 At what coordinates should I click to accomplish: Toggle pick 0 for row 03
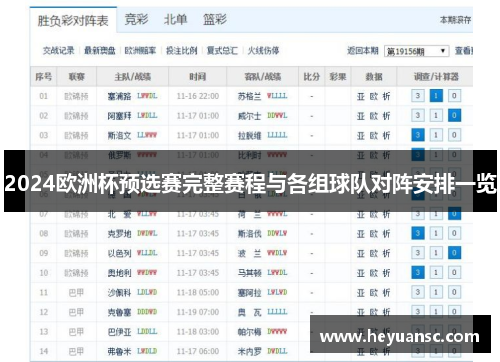tap(454, 135)
